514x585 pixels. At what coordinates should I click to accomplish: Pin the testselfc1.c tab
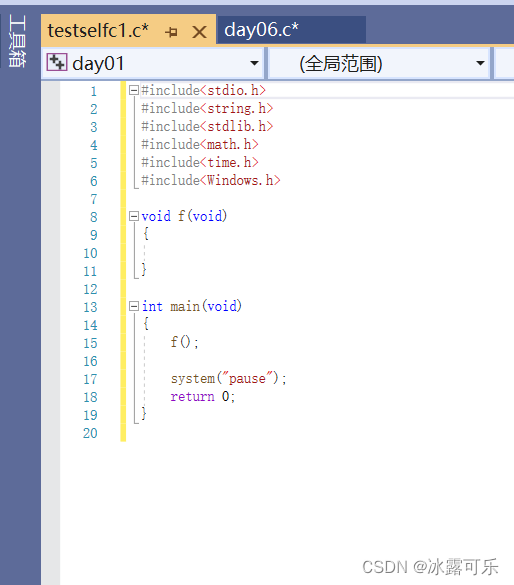171,32
